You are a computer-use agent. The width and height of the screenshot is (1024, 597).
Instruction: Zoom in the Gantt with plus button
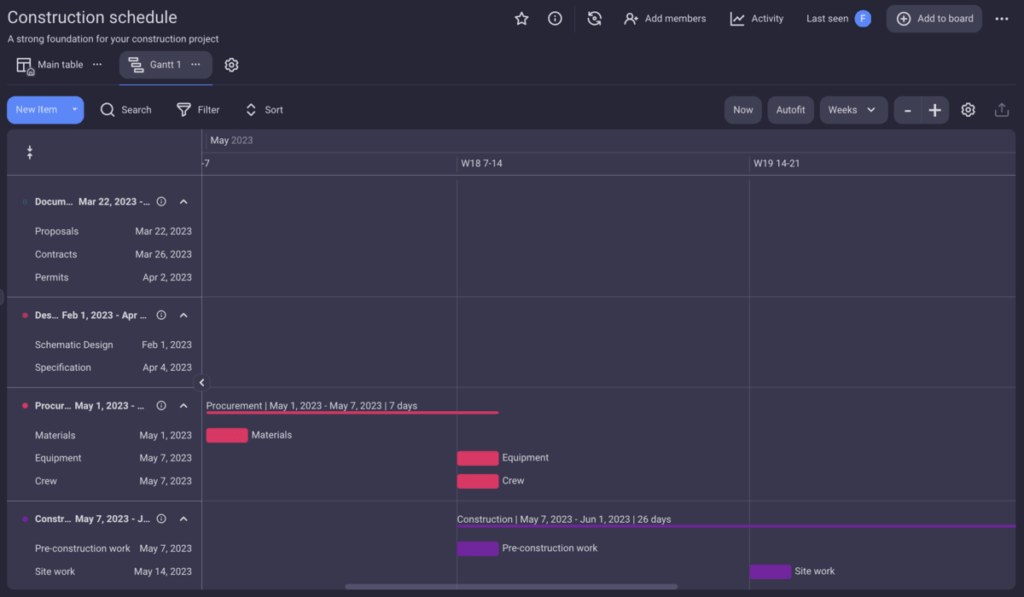935,110
